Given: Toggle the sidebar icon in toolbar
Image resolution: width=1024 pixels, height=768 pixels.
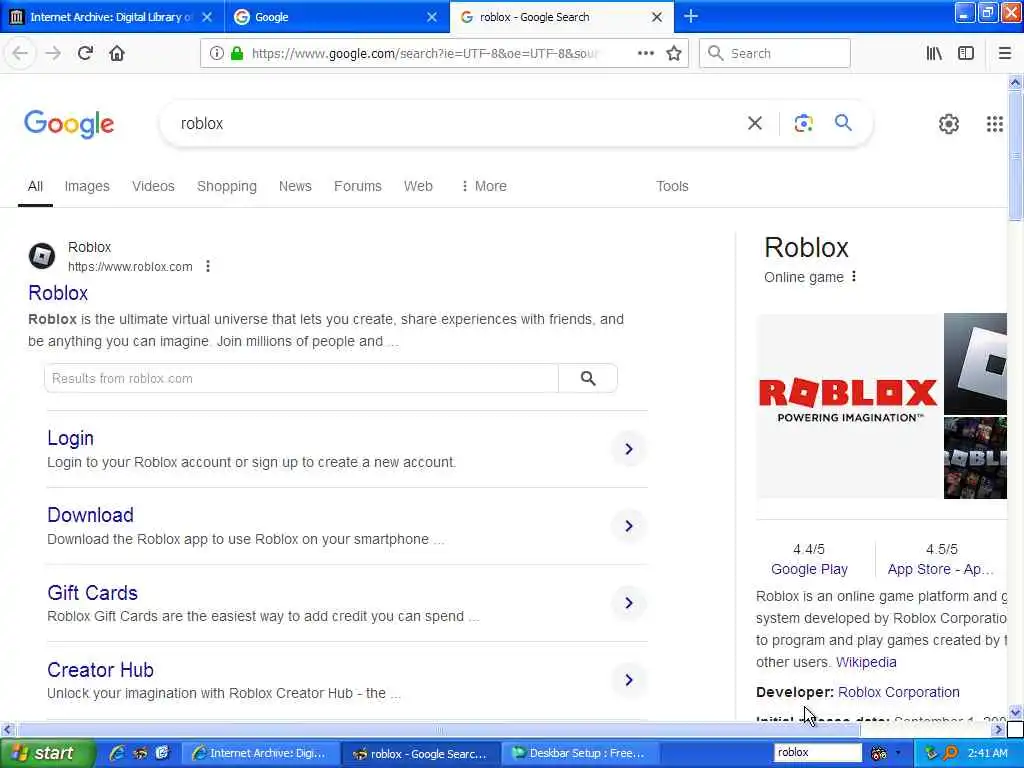Looking at the screenshot, I should [966, 53].
